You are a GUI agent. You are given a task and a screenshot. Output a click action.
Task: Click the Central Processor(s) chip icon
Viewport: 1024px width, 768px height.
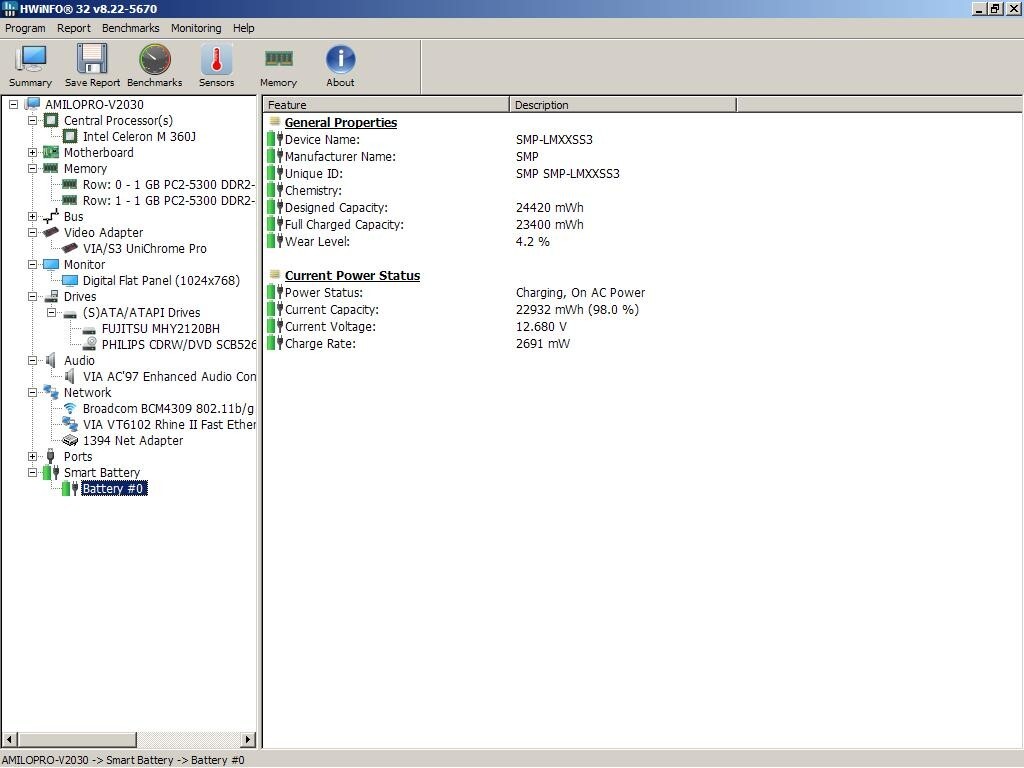51,120
